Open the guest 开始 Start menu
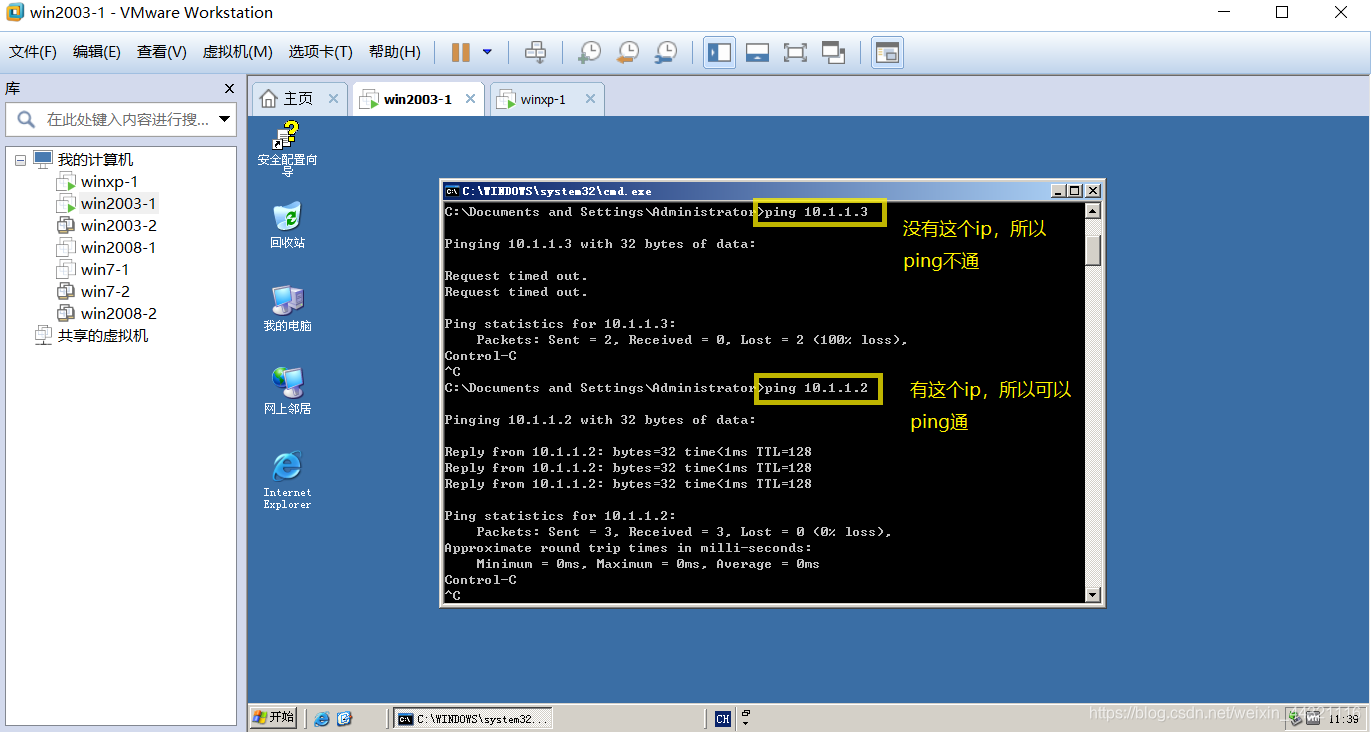The height and width of the screenshot is (732, 1371). coord(273,717)
